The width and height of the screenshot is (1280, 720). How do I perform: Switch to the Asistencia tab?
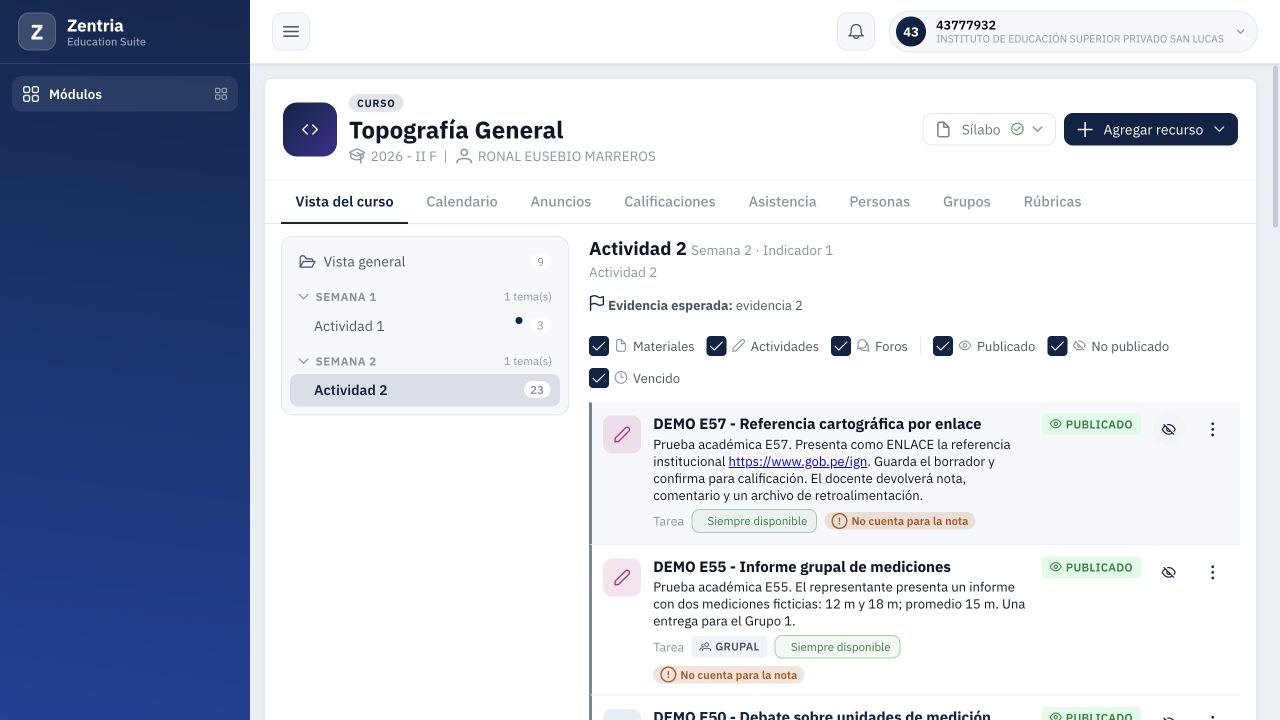click(782, 201)
